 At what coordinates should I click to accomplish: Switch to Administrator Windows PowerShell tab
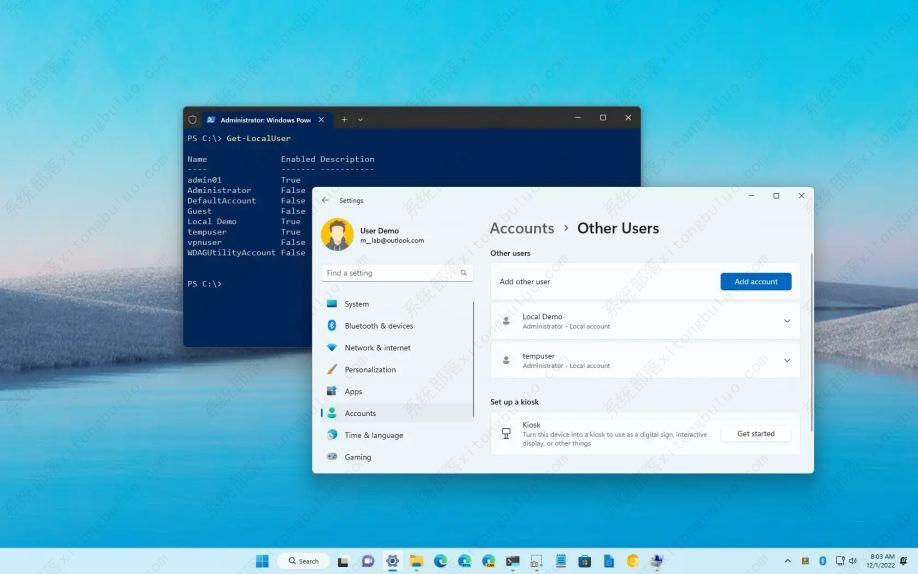(260, 119)
